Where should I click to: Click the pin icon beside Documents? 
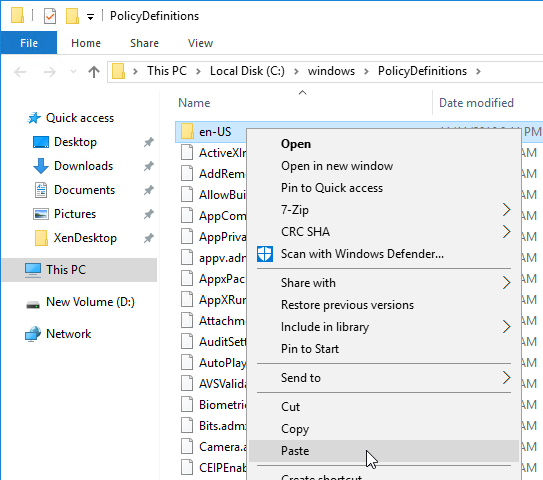point(149,190)
